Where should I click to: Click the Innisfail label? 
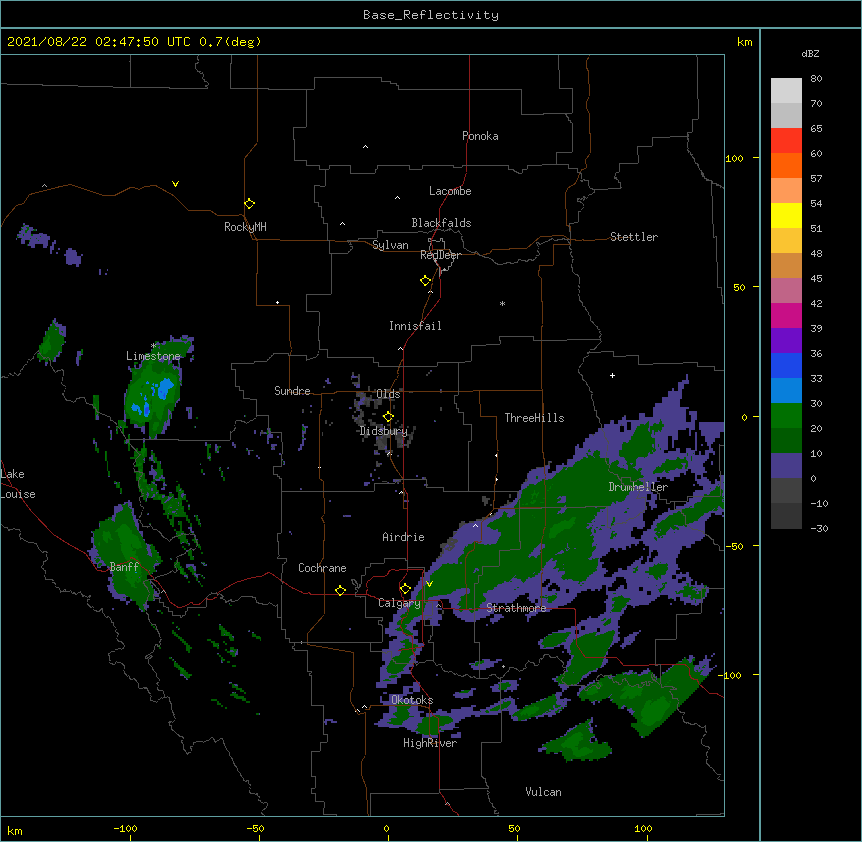click(x=415, y=326)
